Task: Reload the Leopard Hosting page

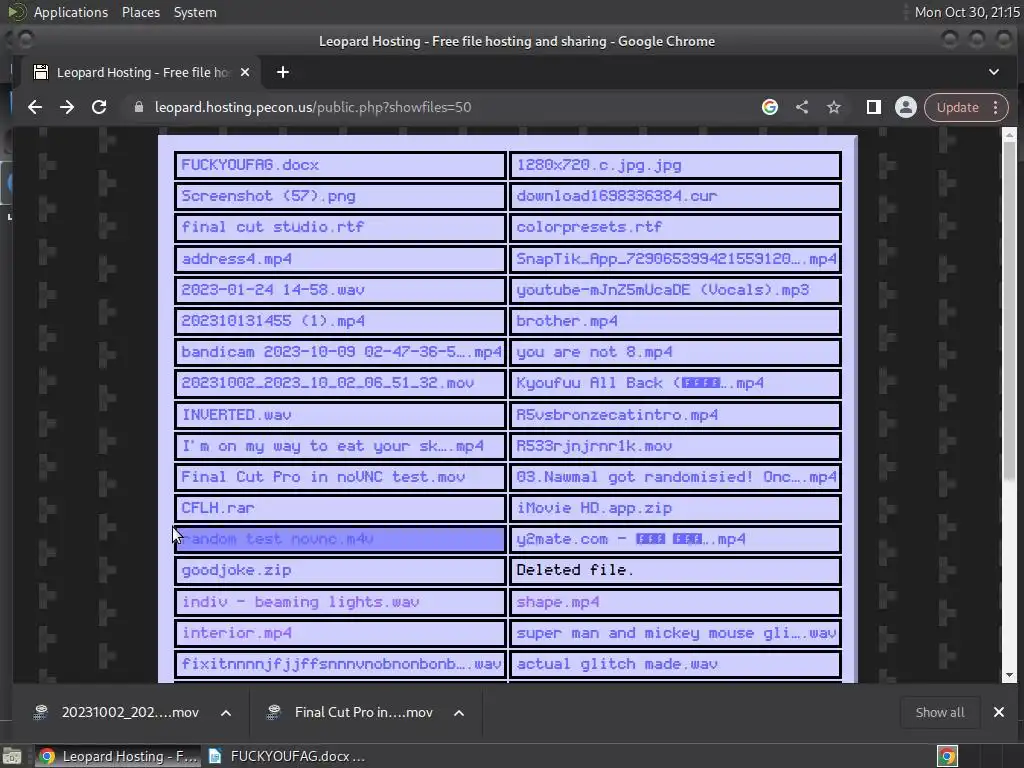Action: pos(99,107)
